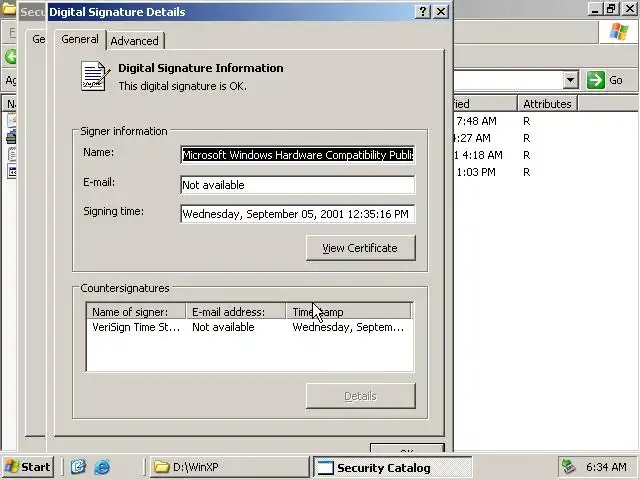
Task: Click the Show Desktop quick launch icon
Action: (78, 467)
